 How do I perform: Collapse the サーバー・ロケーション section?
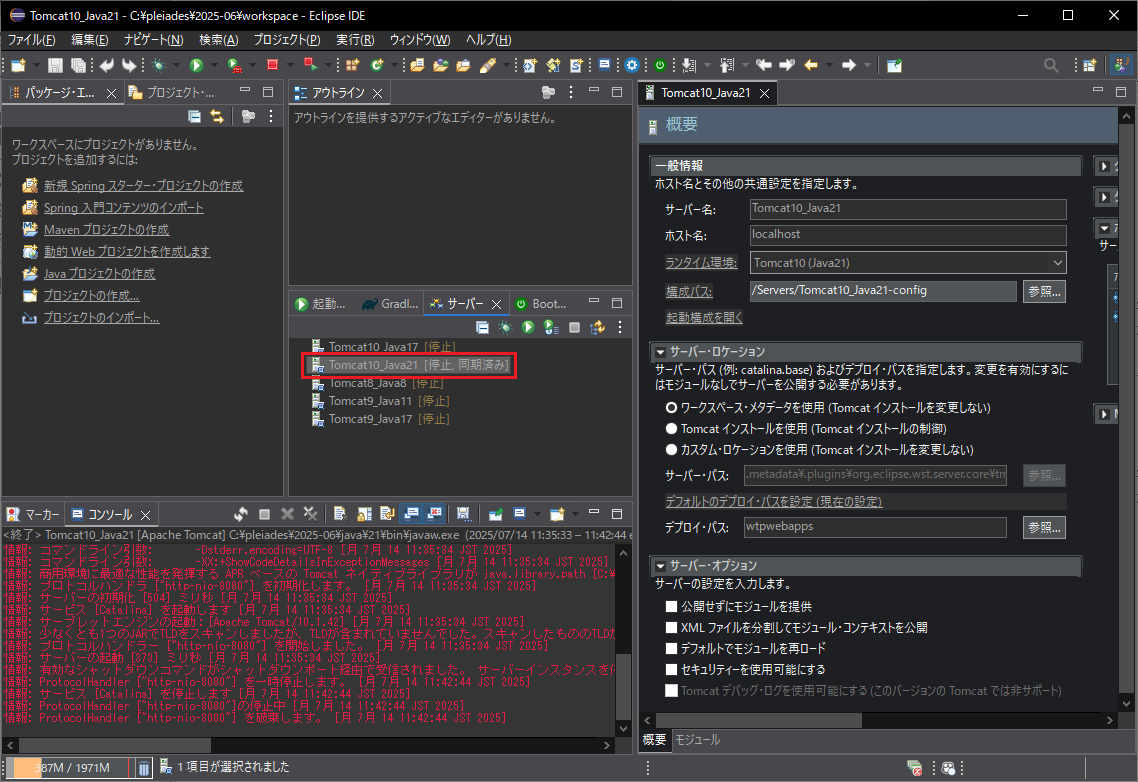pos(661,352)
